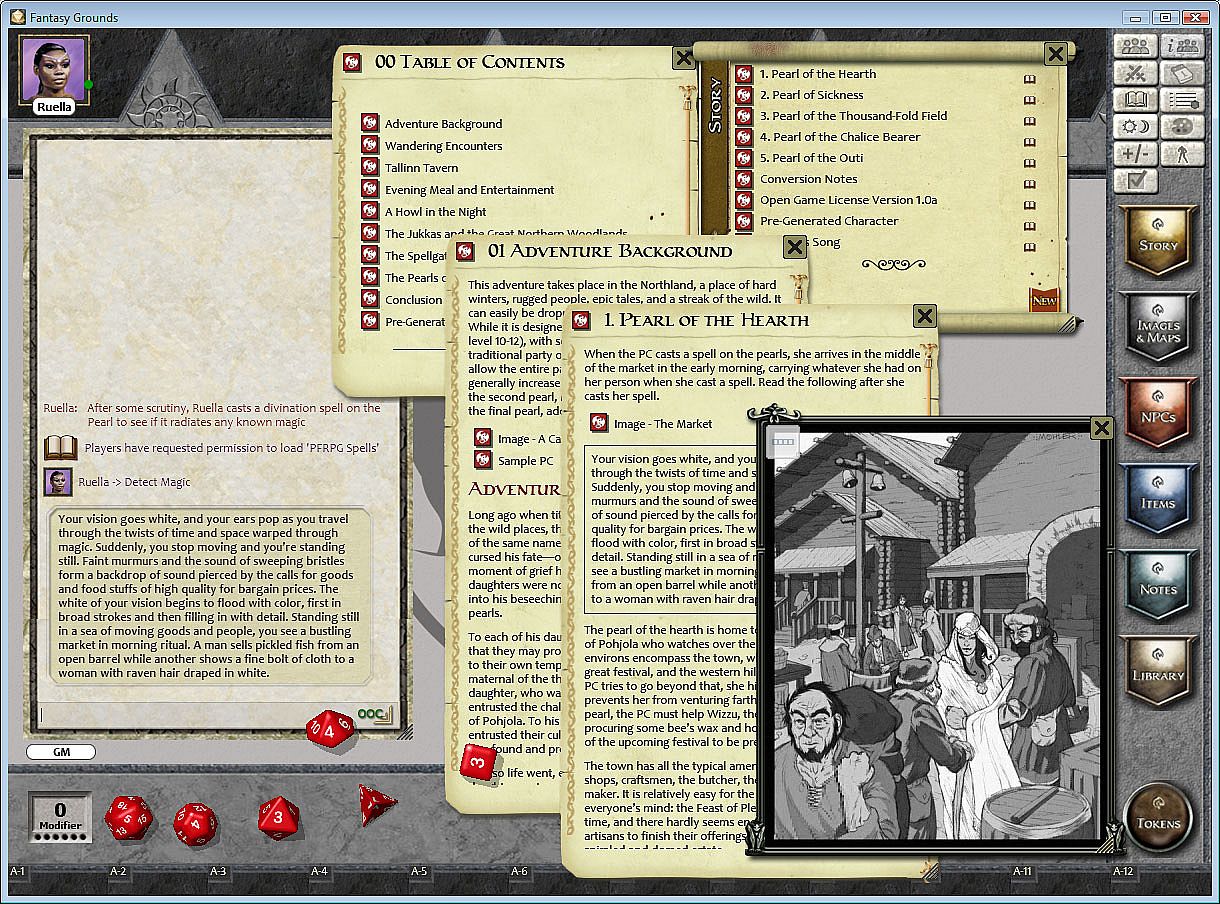Open the Effects walking-figure icon
1220x904 pixels.
(x=1184, y=154)
